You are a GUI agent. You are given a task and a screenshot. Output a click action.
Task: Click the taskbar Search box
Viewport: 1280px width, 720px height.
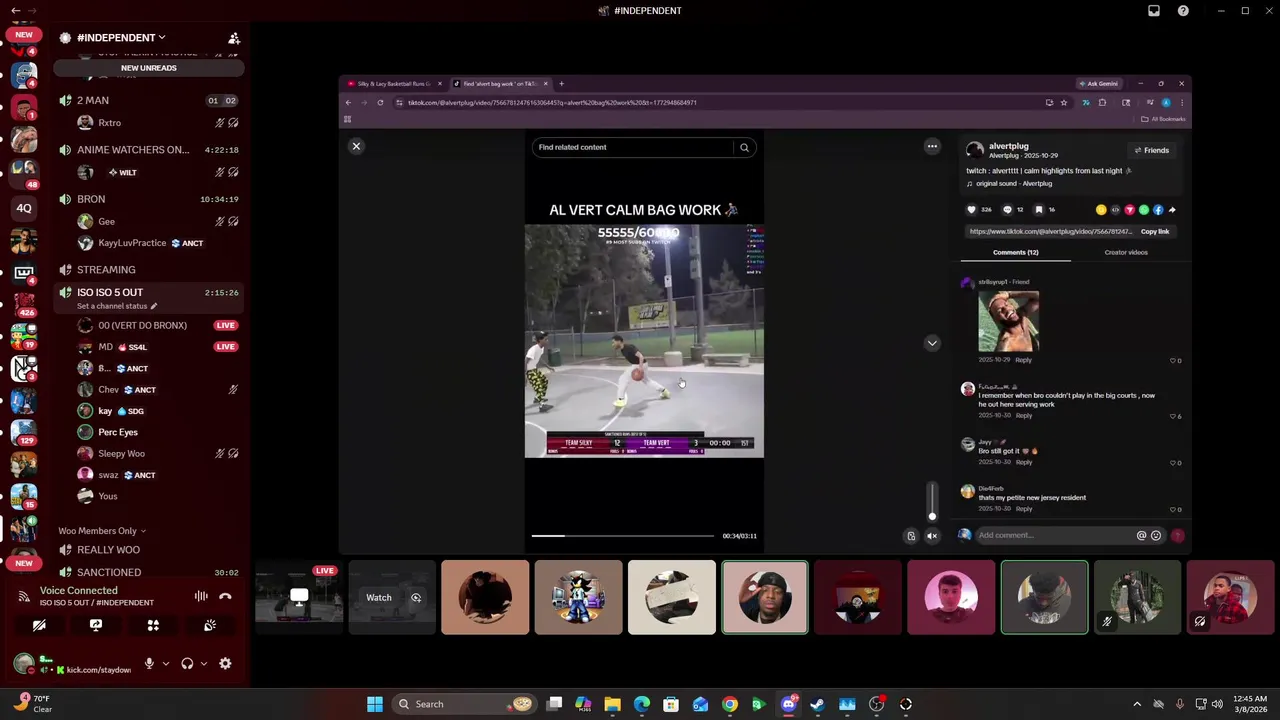(x=465, y=704)
